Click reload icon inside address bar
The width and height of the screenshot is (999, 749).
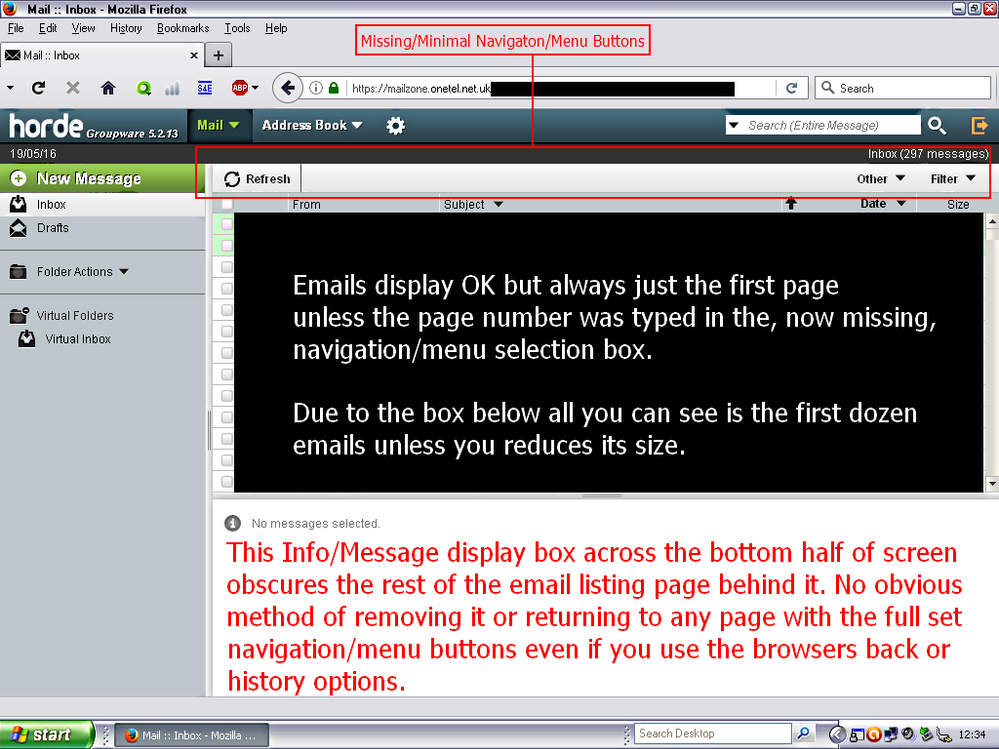pos(791,88)
